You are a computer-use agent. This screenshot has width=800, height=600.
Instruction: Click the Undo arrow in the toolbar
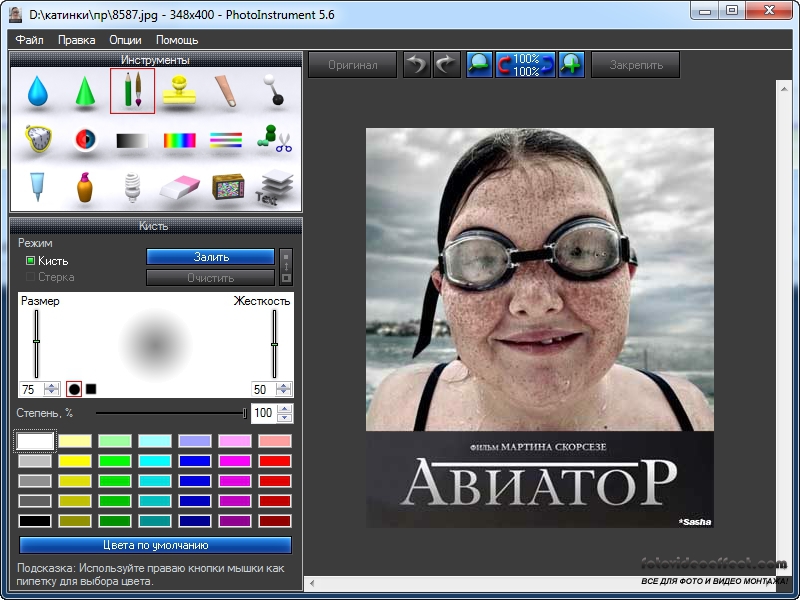point(416,65)
